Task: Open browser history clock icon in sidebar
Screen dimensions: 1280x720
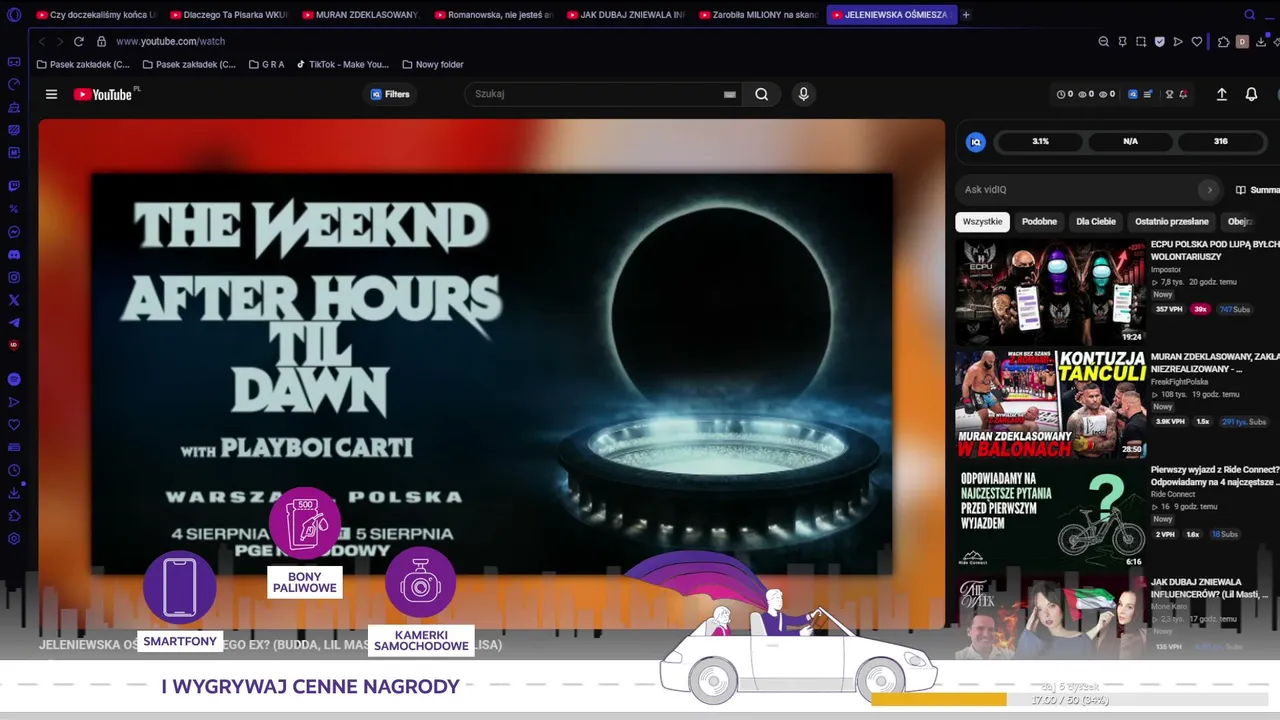Action: coord(14,470)
